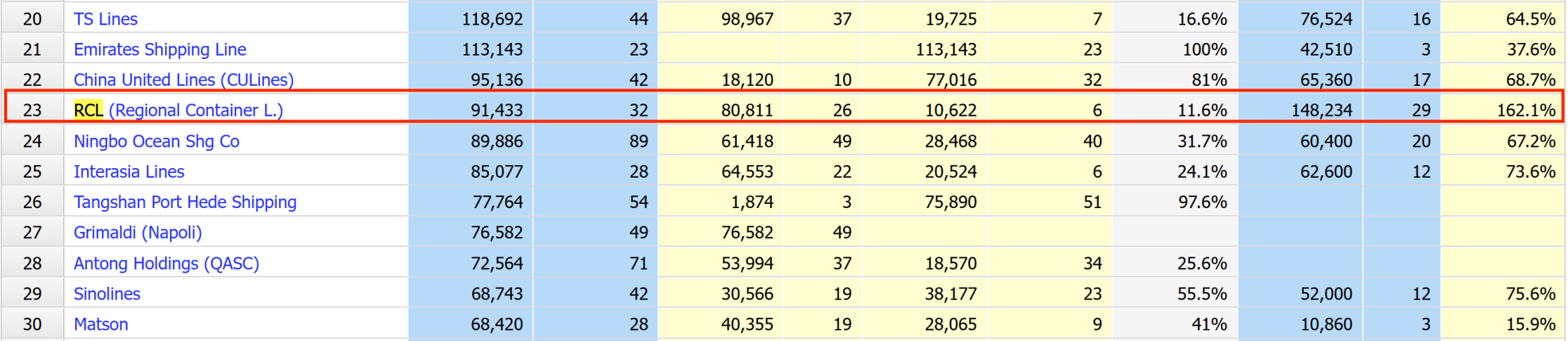Select Matson owned 40,355 cell
This screenshot has width=1568, height=341.
coord(721,323)
